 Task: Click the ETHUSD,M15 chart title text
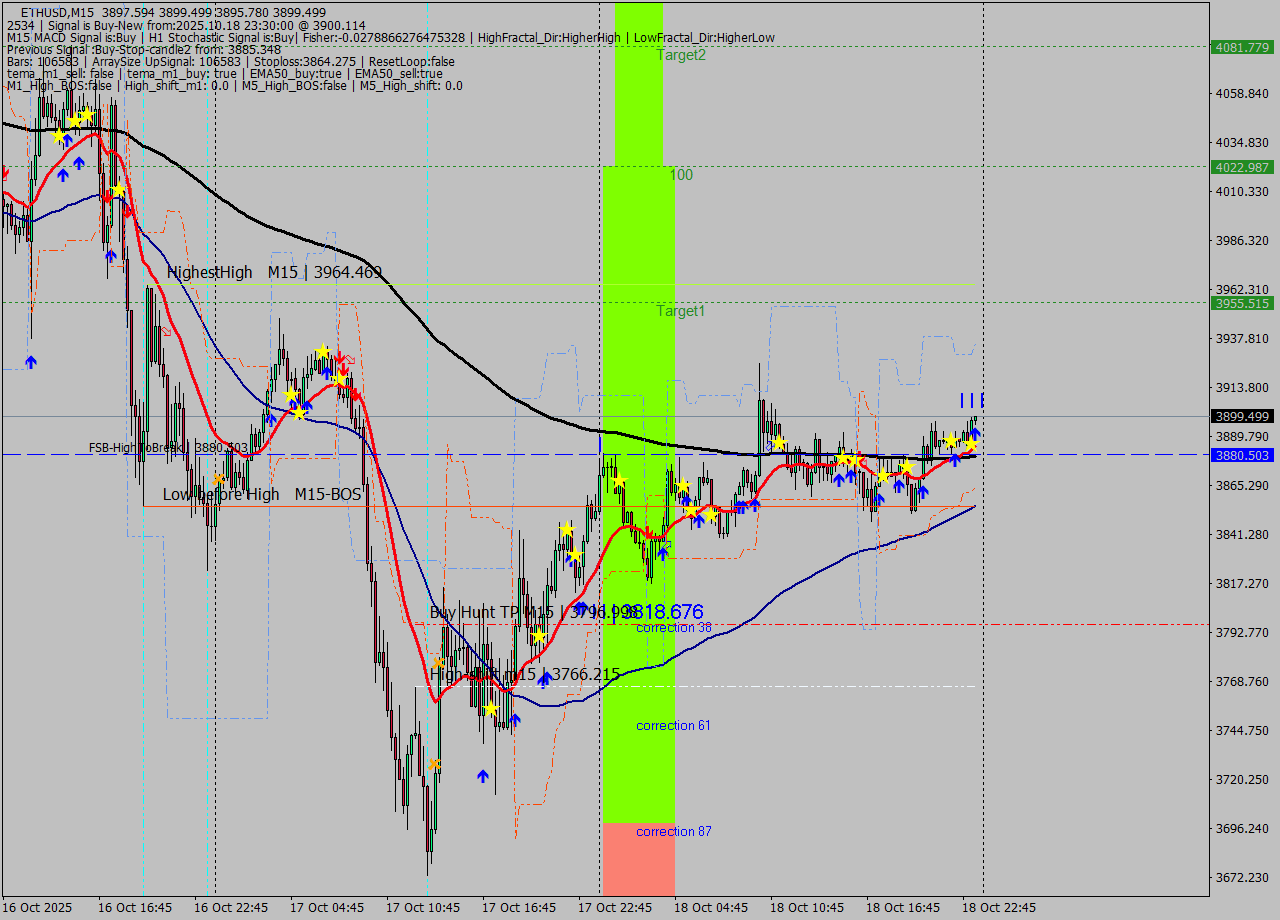[x=58, y=11]
